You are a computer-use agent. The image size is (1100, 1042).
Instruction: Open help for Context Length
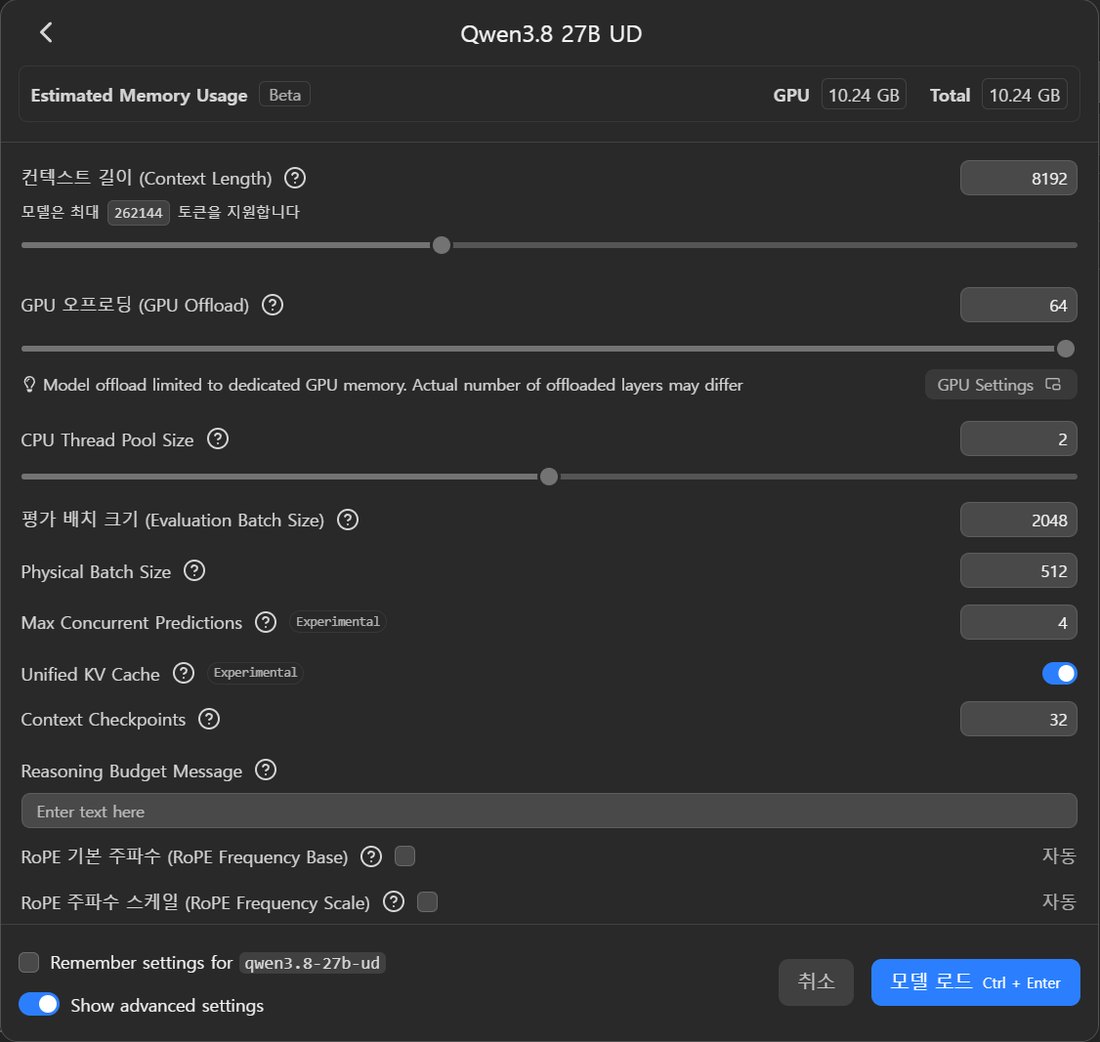295,178
